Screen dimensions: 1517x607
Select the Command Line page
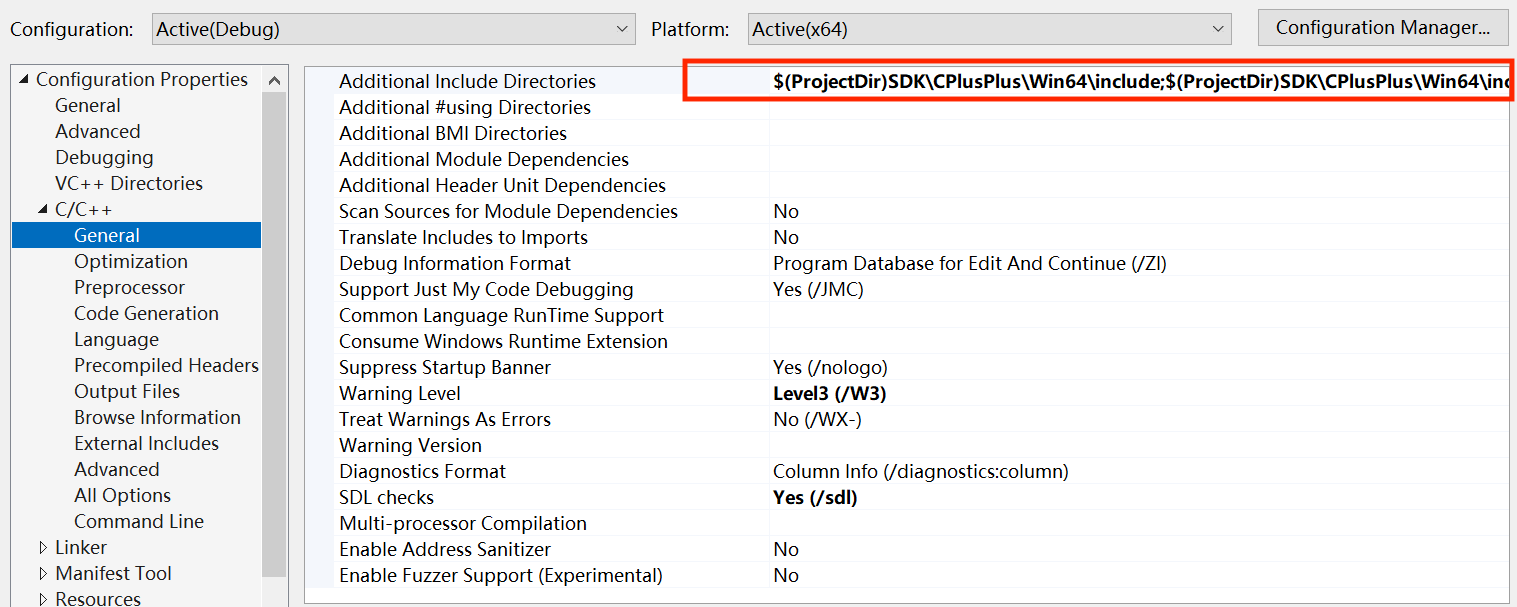pos(138,522)
